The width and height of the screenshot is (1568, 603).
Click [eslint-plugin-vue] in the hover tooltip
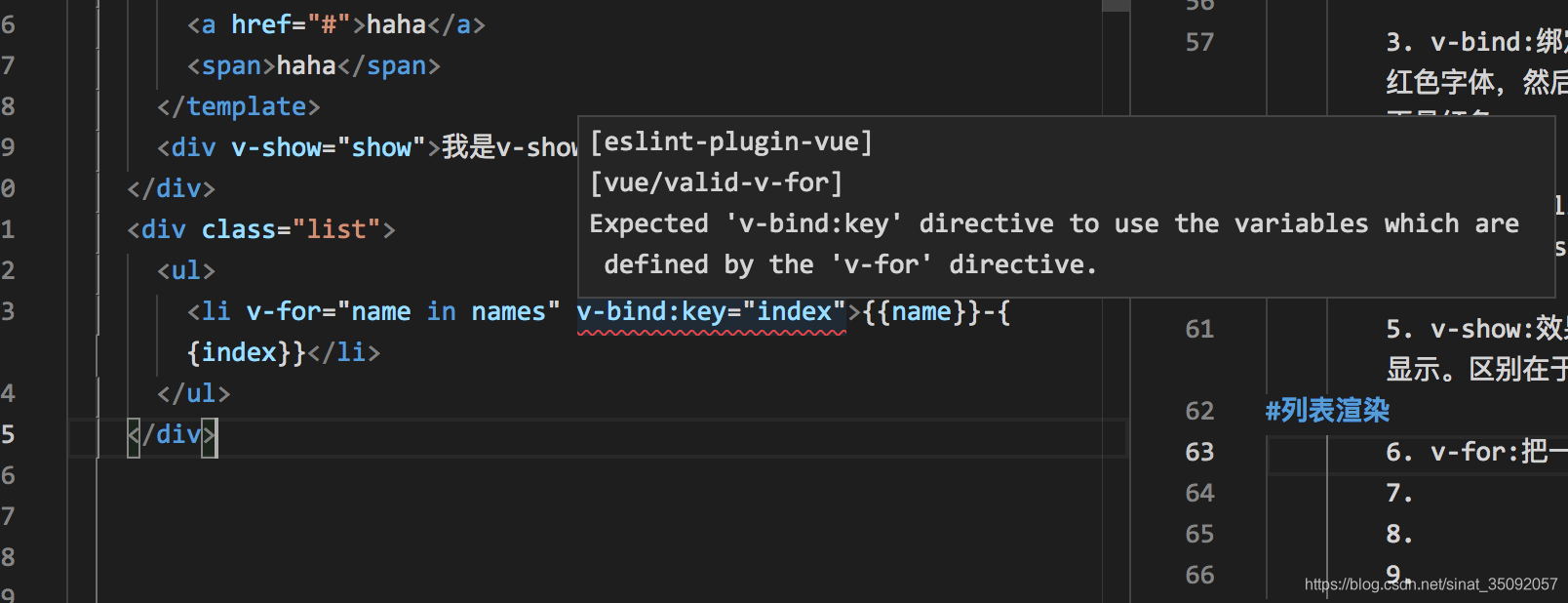click(x=731, y=142)
